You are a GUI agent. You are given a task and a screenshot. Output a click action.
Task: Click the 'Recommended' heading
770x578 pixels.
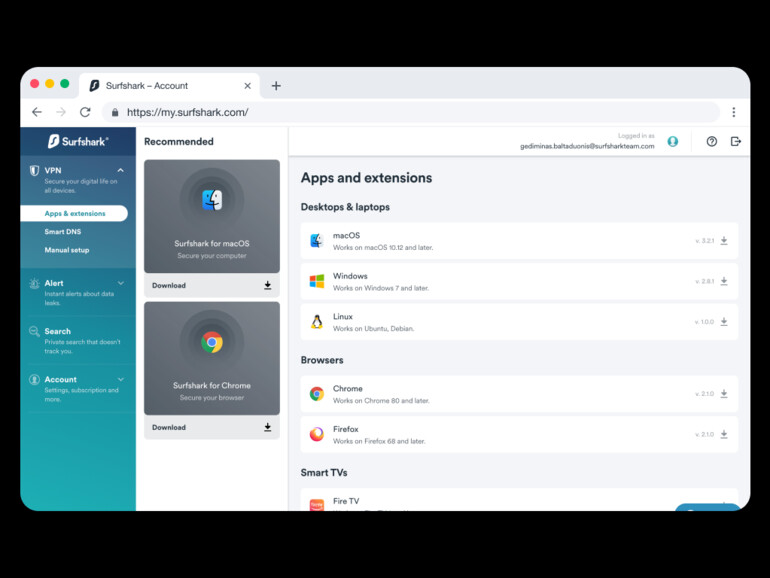point(179,141)
